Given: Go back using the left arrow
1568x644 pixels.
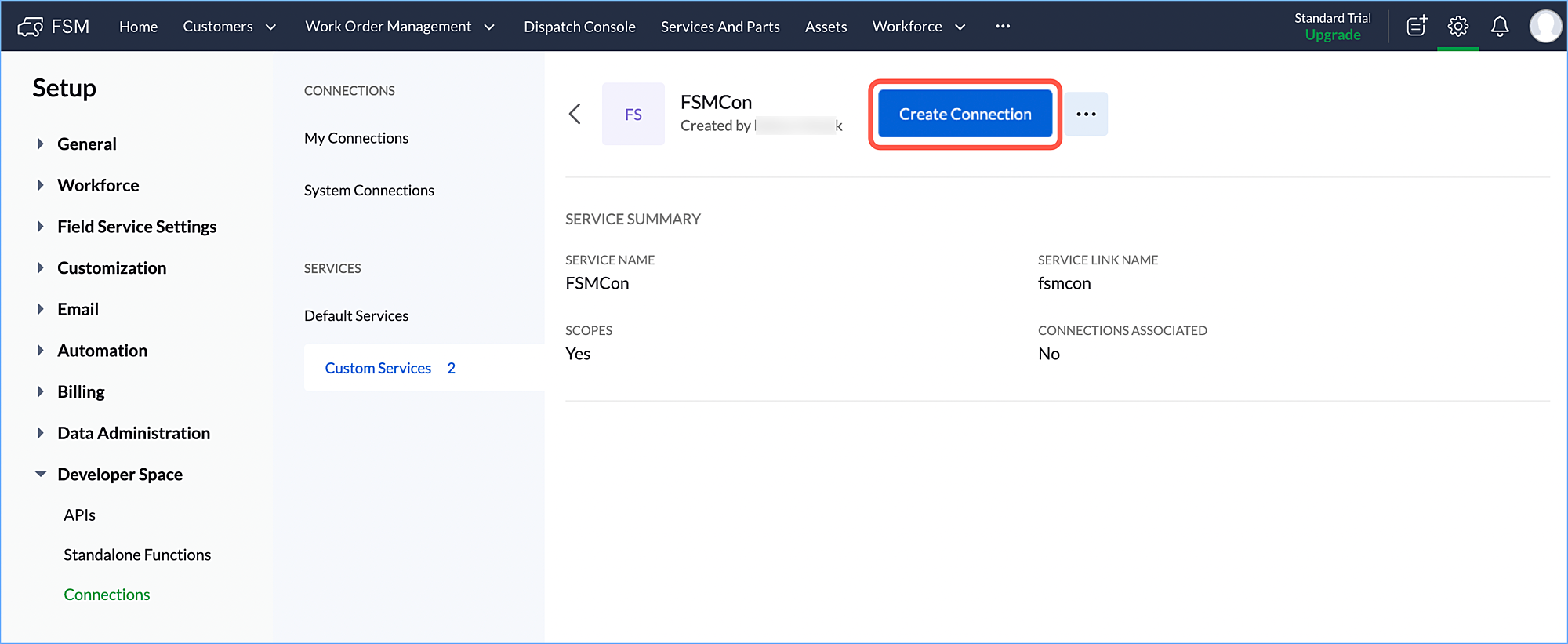Looking at the screenshot, I should 575,115.
